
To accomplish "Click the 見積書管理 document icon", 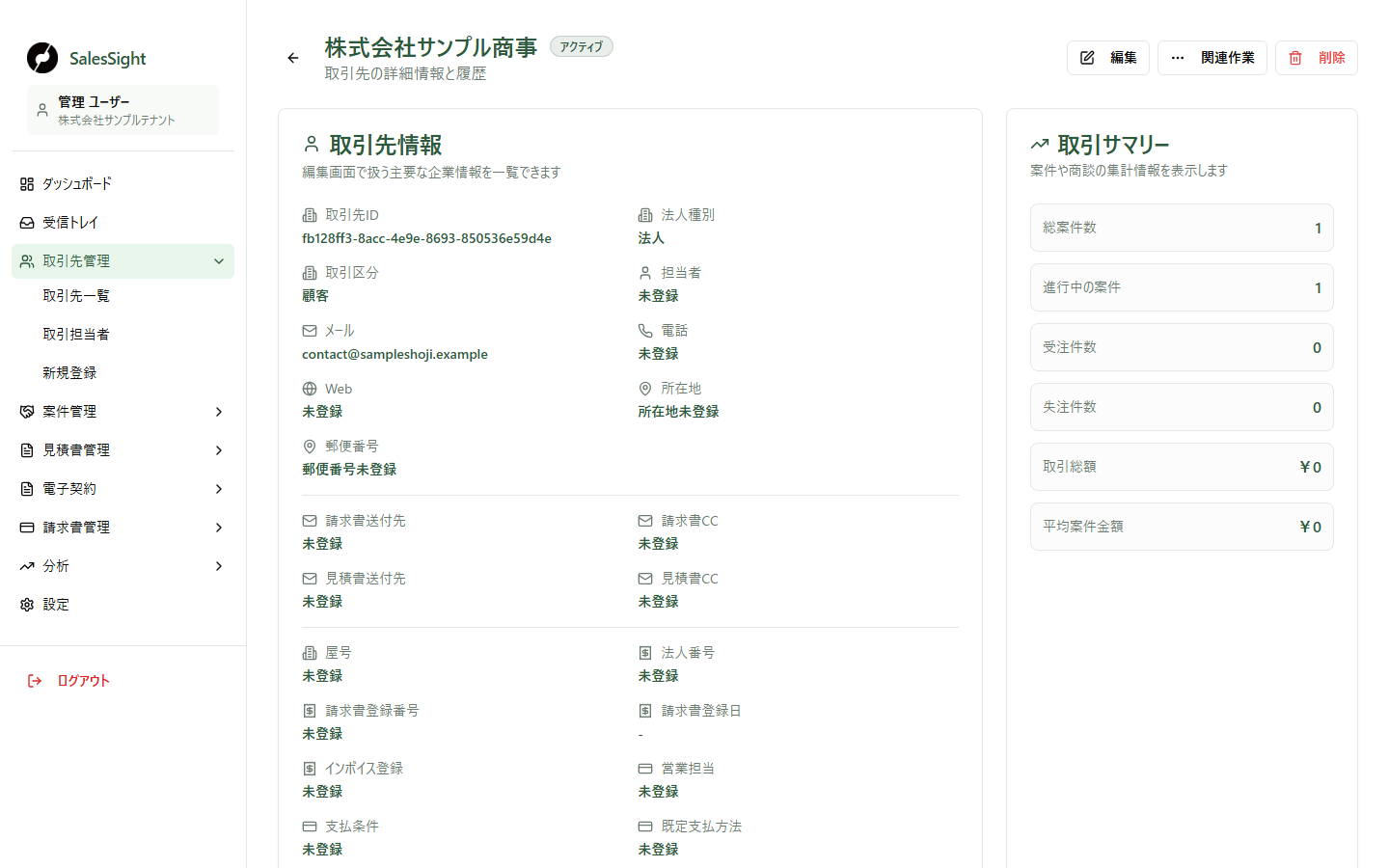I will pyautogui.click(x=27, y=450).
